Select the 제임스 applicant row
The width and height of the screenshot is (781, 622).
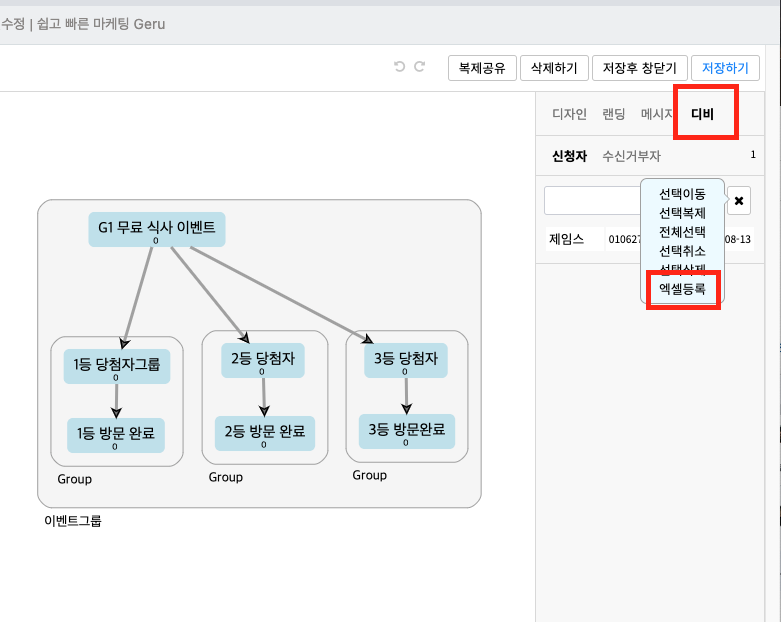(566, 239)
